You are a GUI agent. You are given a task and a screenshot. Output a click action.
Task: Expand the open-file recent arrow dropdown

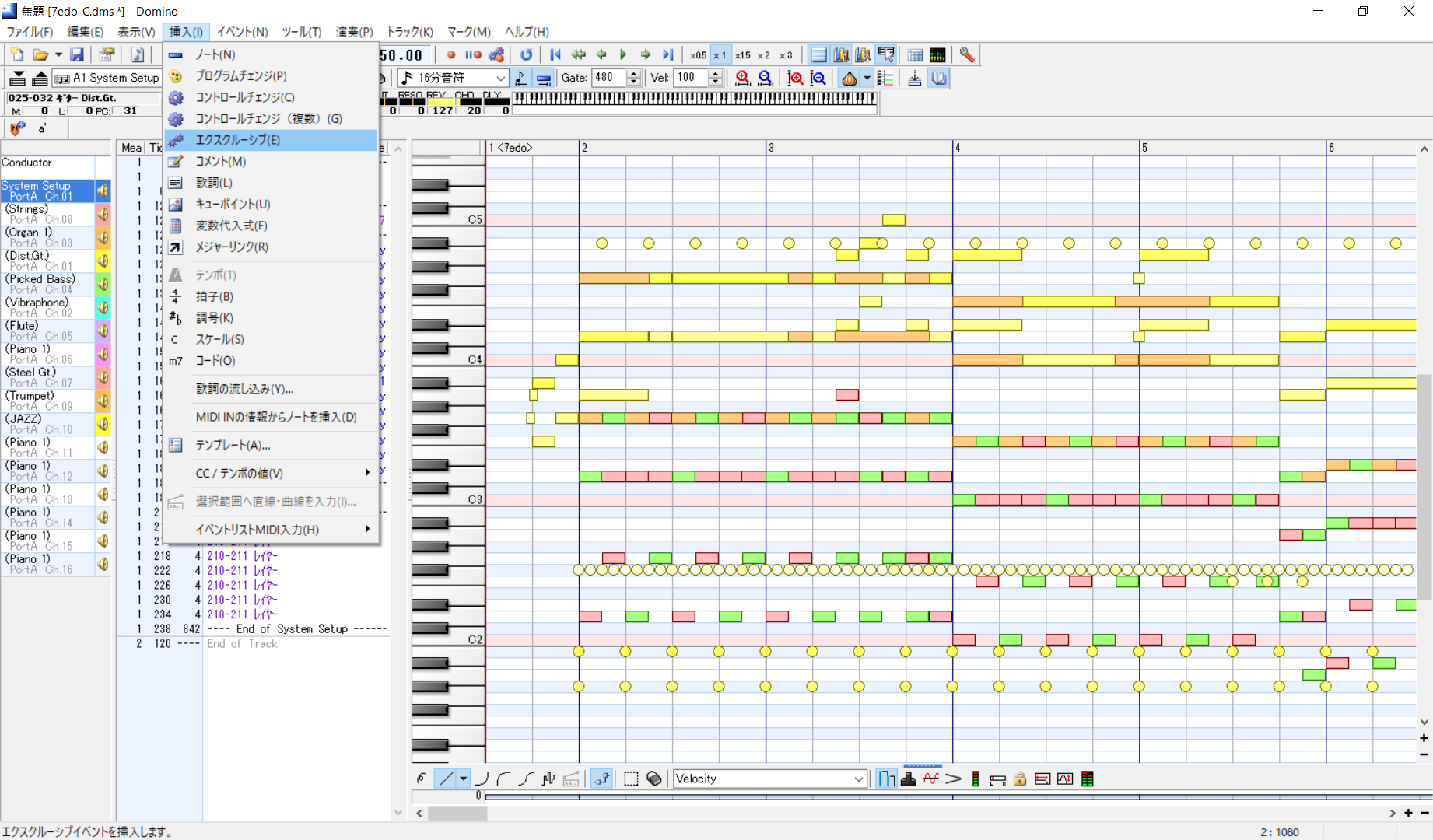(x=58, y=54)
